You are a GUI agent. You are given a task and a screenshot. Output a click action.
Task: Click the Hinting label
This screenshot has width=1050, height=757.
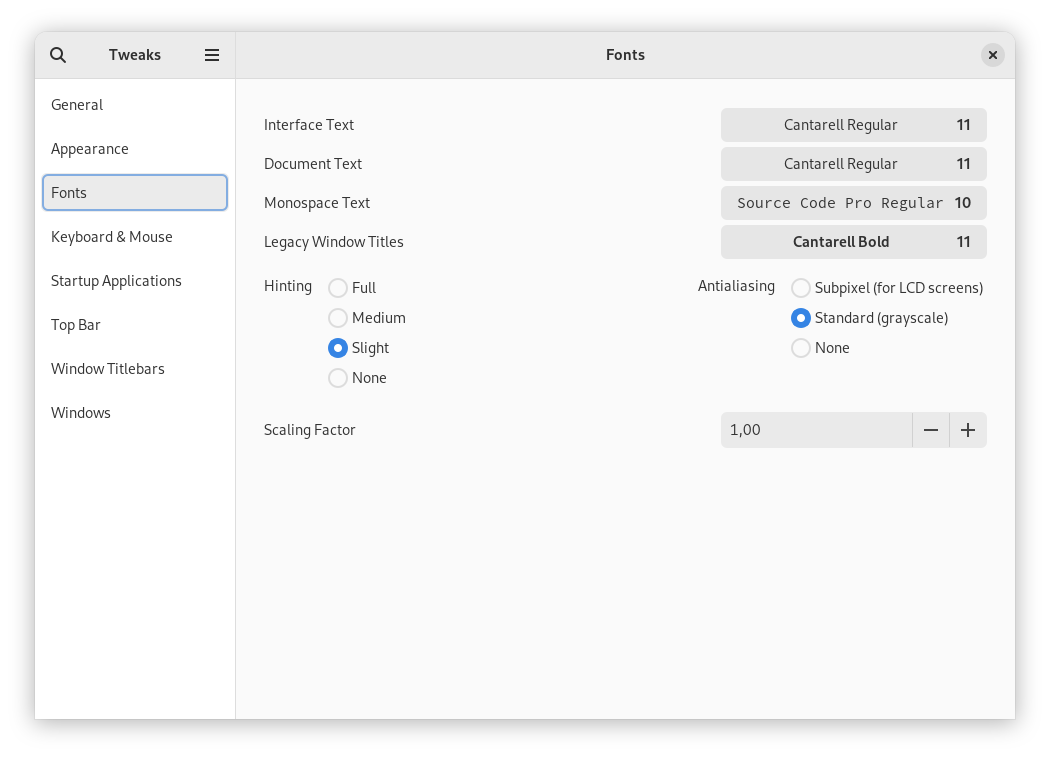(288, 287)
